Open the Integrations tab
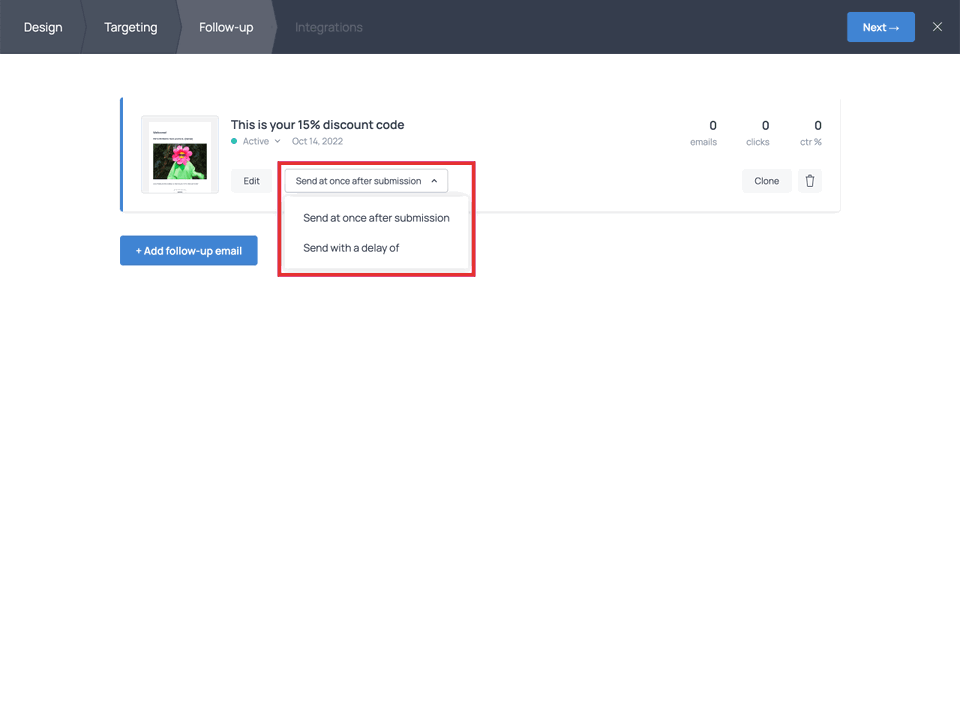Image resolution: width=960 pixels, height=720 pixels. pyautogui.click(x=328, y=27)
